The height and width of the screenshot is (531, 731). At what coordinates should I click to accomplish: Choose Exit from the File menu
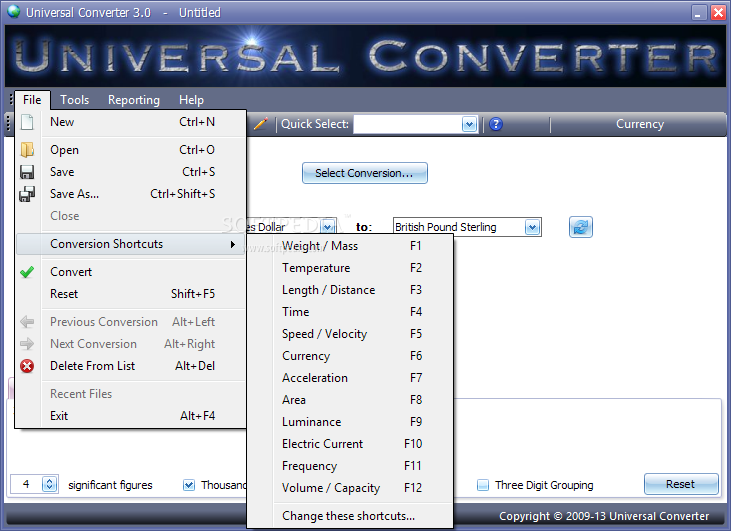click(131, 416)
